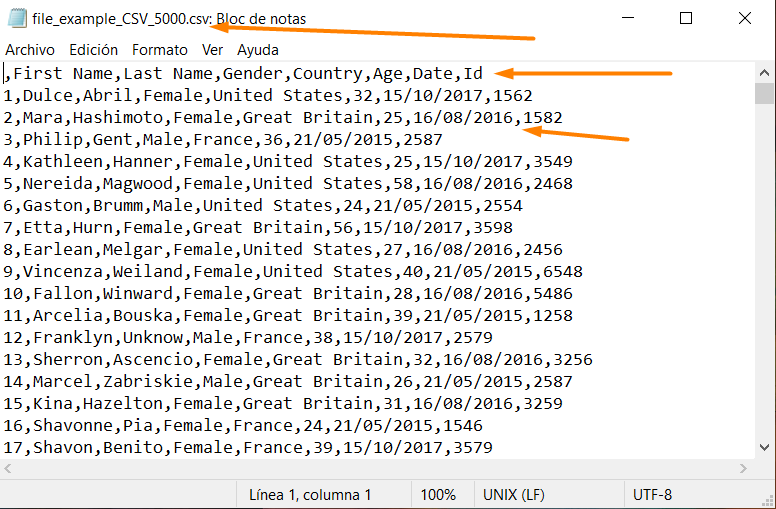Click the vertical scrollbar track below the thumb
This screenshot has width=776, height=509.
[x=765, y=300]
